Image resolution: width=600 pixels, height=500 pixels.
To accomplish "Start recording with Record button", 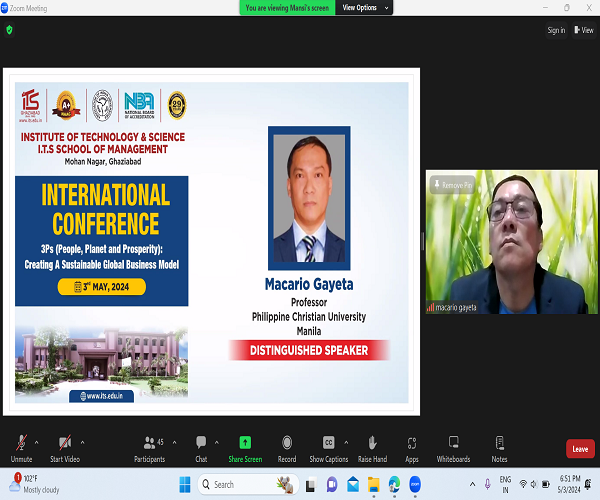I will pyautogui.click(x=287, y=449).
